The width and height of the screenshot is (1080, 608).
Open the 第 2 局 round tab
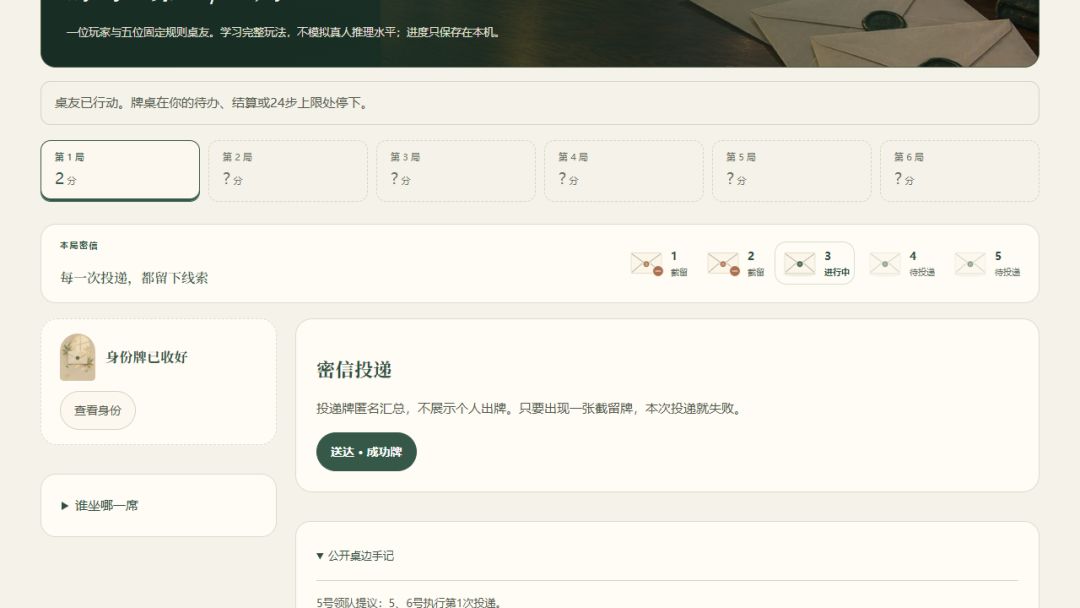[288, 170]
